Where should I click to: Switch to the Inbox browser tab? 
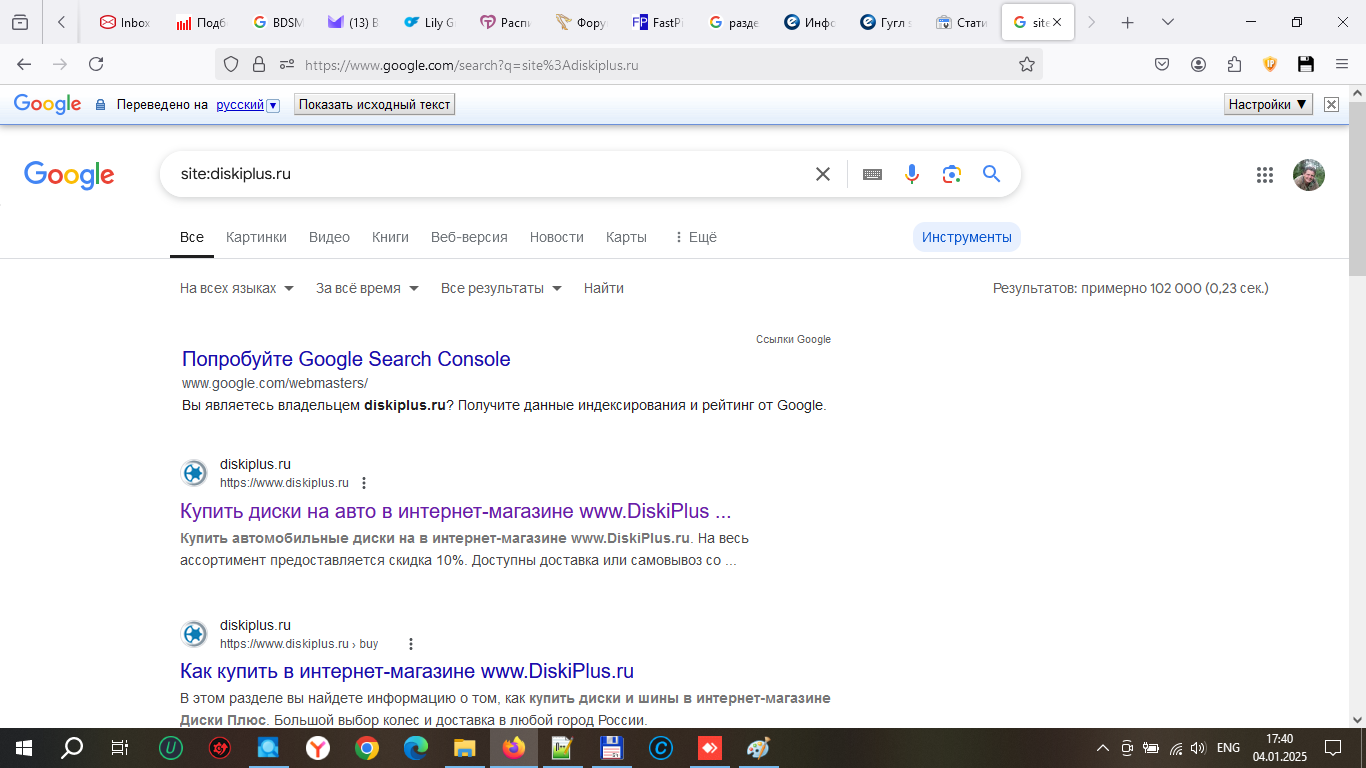click(x=125, y=22)
